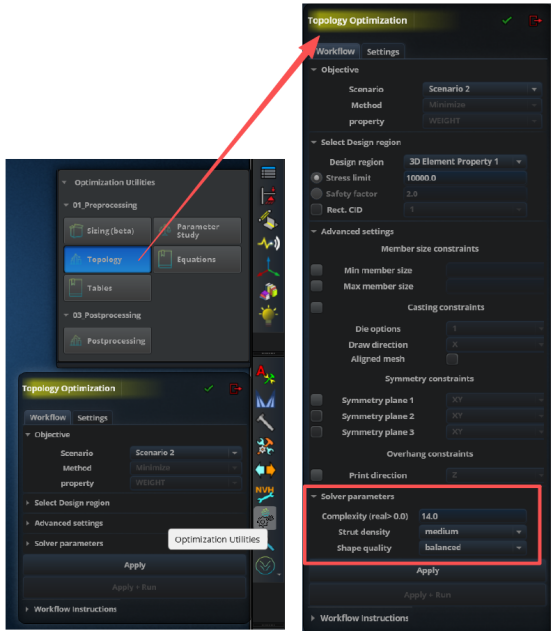Expand Select Design region in left panel
Viewport: 554px width, 631px height.
[72, 503]
